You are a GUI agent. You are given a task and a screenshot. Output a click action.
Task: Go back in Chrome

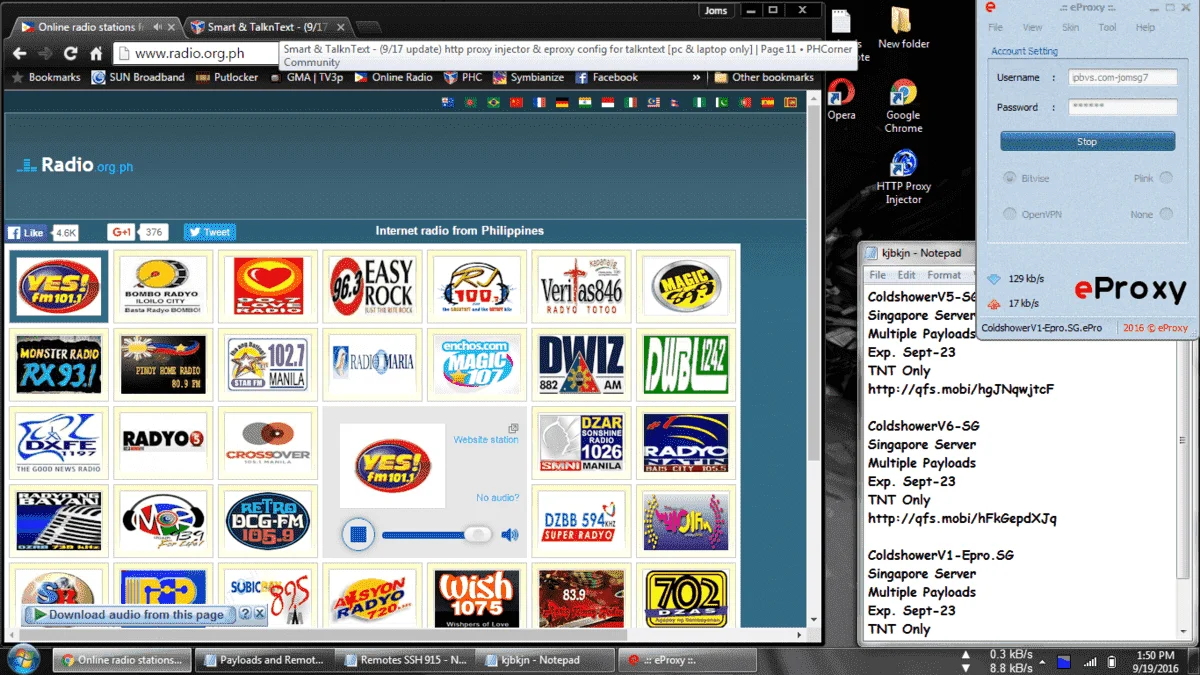(x=19, y=54)
